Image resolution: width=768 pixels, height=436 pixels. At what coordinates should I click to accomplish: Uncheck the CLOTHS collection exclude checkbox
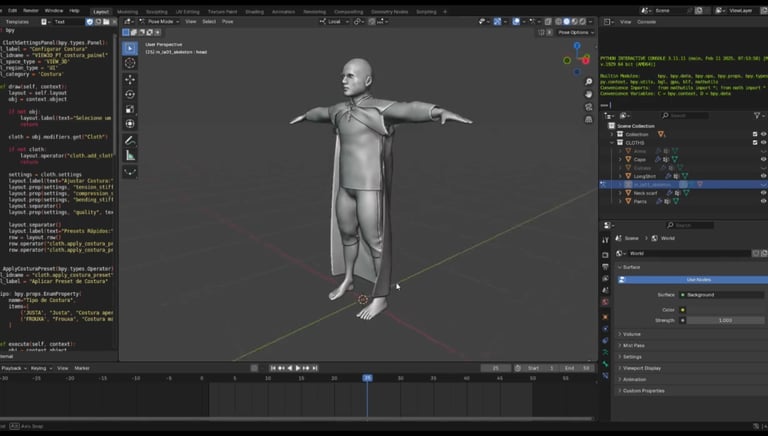point(755,143)
